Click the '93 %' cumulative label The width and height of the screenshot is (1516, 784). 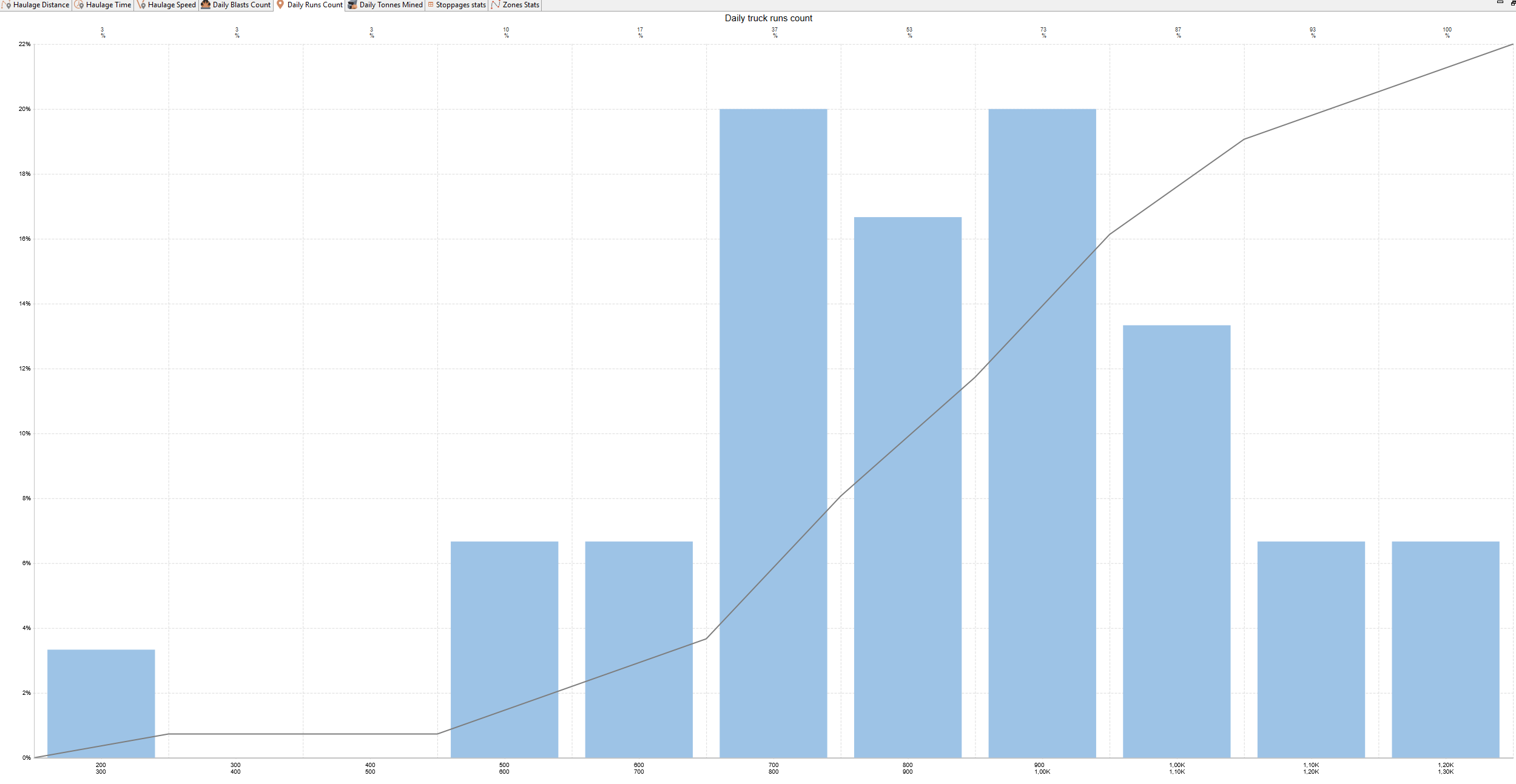[1313, 32]
